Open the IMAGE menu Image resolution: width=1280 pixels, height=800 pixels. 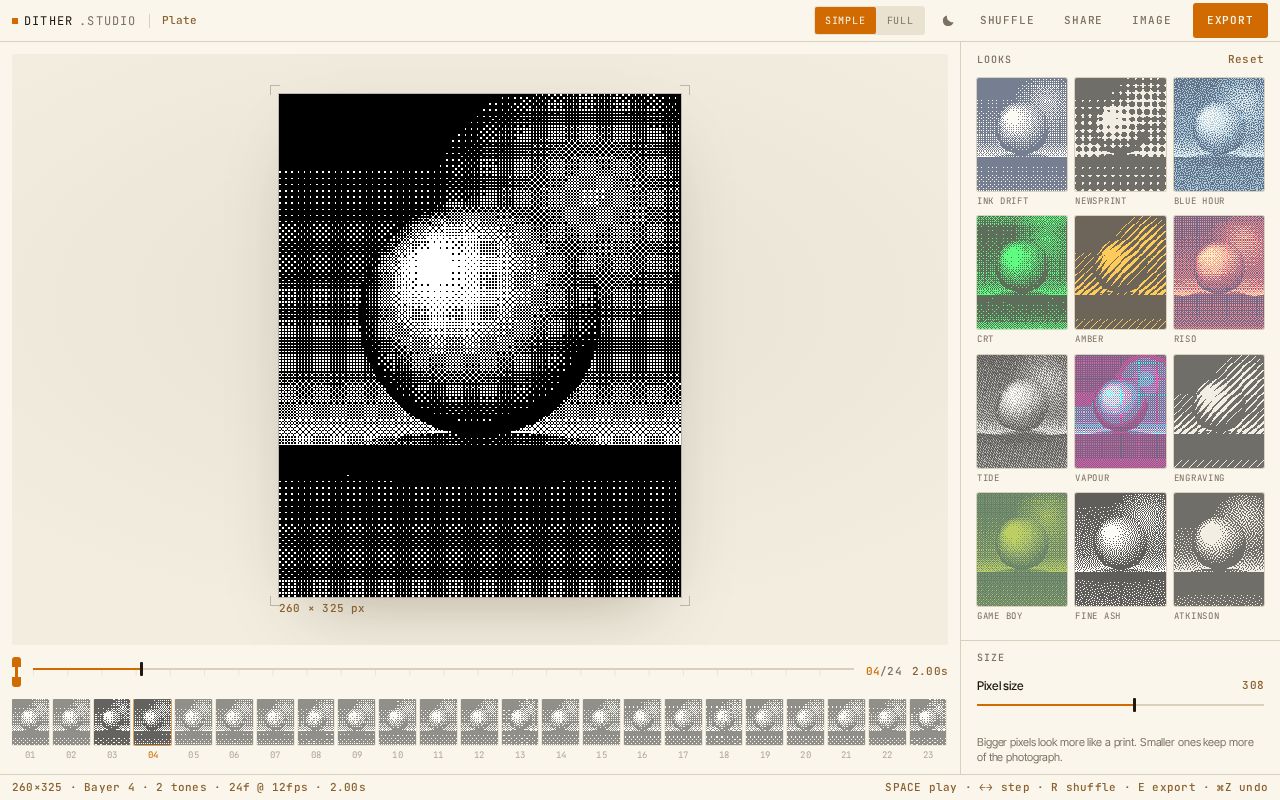[x=1151, y=21]
